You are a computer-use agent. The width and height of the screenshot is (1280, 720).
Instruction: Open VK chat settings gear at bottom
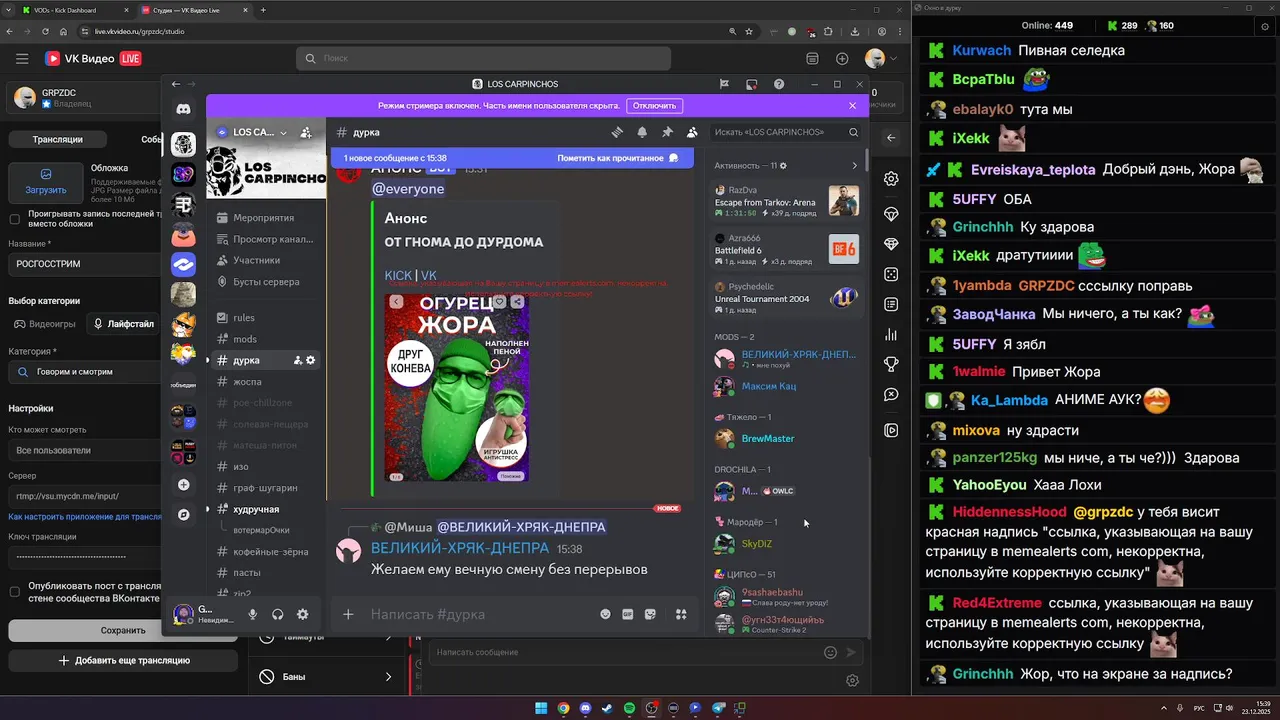pyautogui.click(x=852, y=680)
